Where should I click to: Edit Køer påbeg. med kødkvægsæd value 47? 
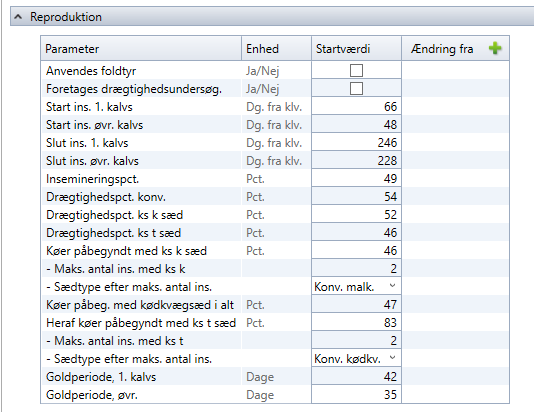coord(356,305)
